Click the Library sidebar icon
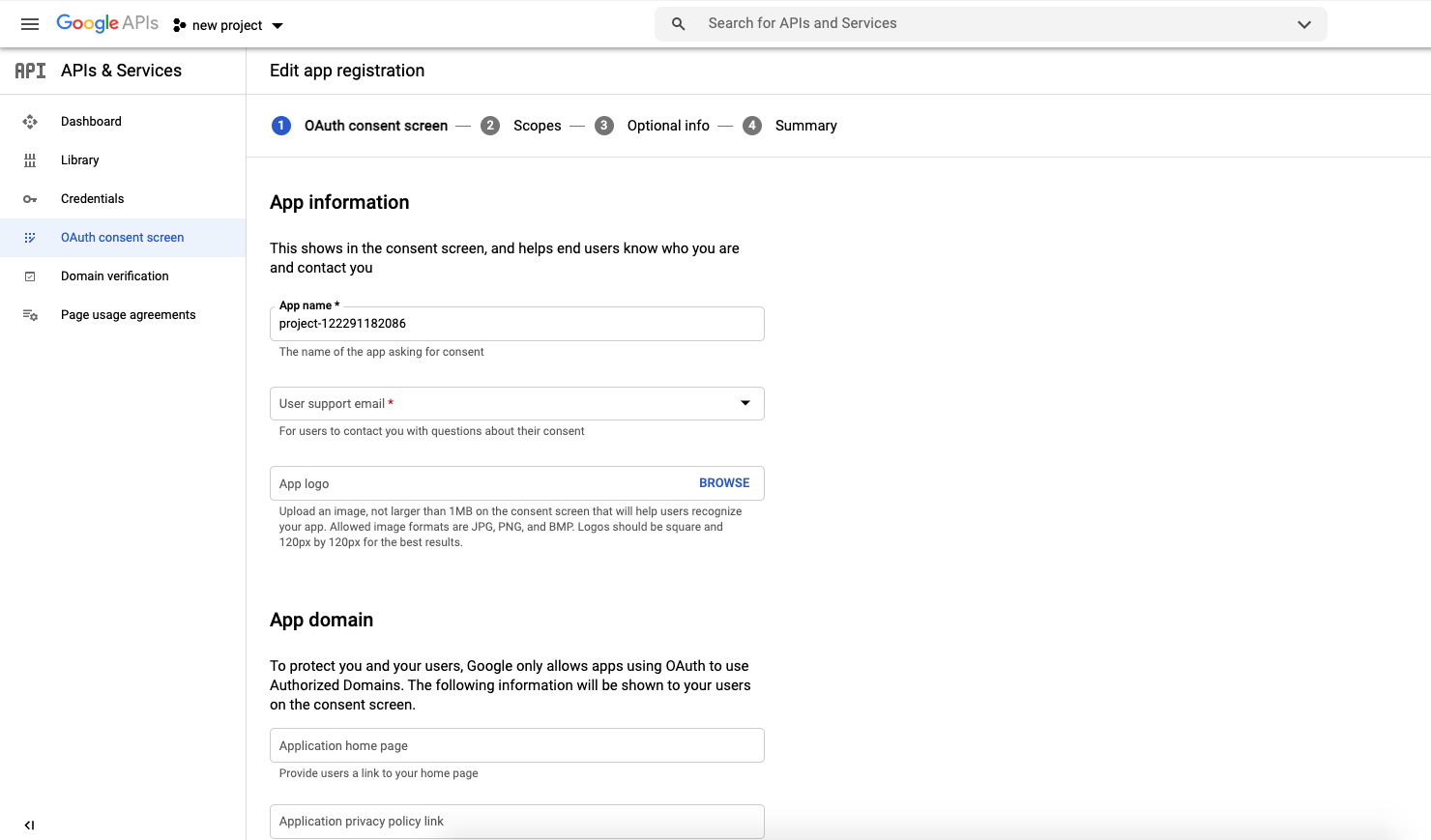Viewport: 1431px width, 840px height. click(30, 160)
